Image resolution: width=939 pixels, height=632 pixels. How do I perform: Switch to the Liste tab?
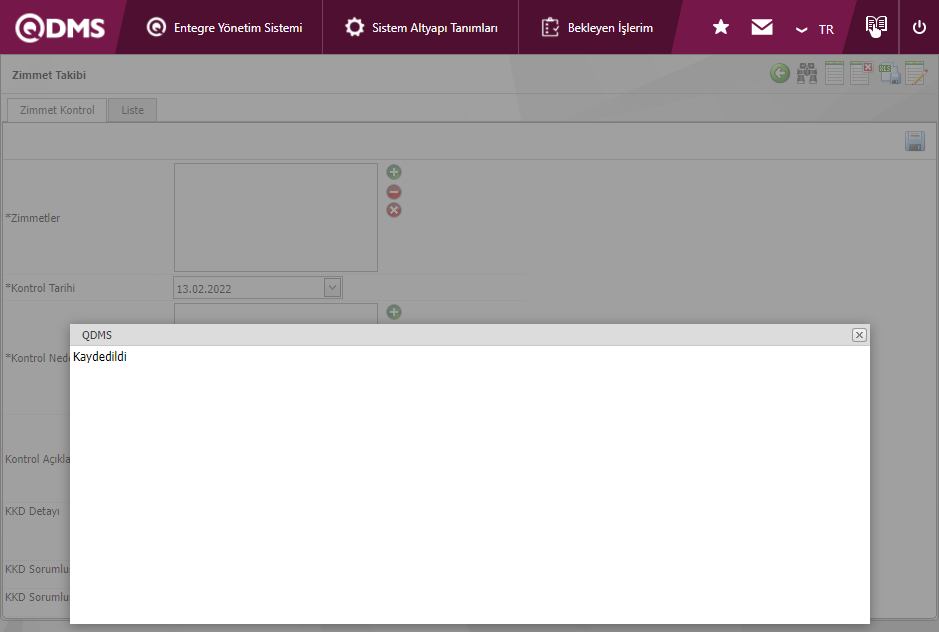[132, 110]
